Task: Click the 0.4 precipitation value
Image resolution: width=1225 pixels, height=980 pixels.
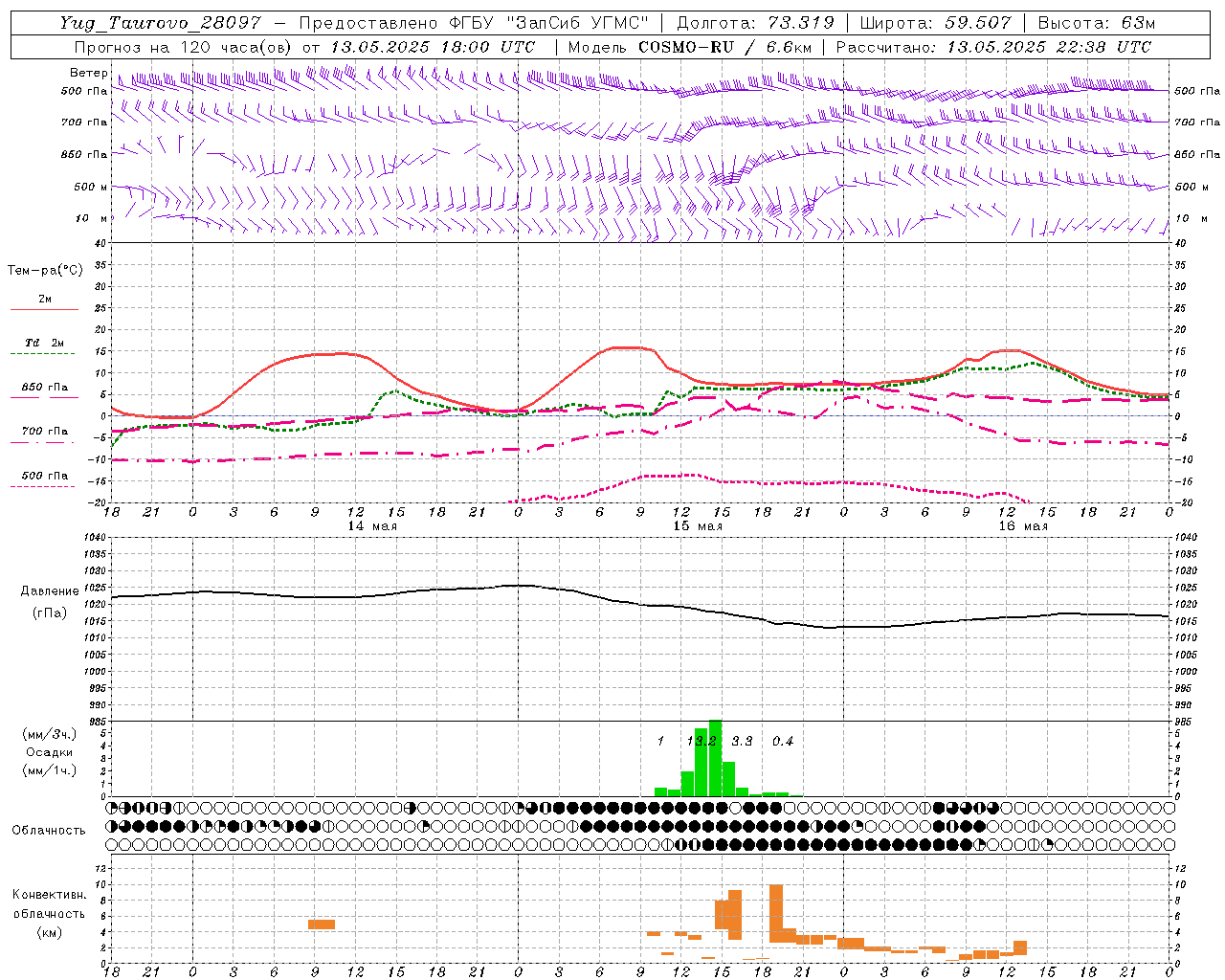Action: pos(783,741)
